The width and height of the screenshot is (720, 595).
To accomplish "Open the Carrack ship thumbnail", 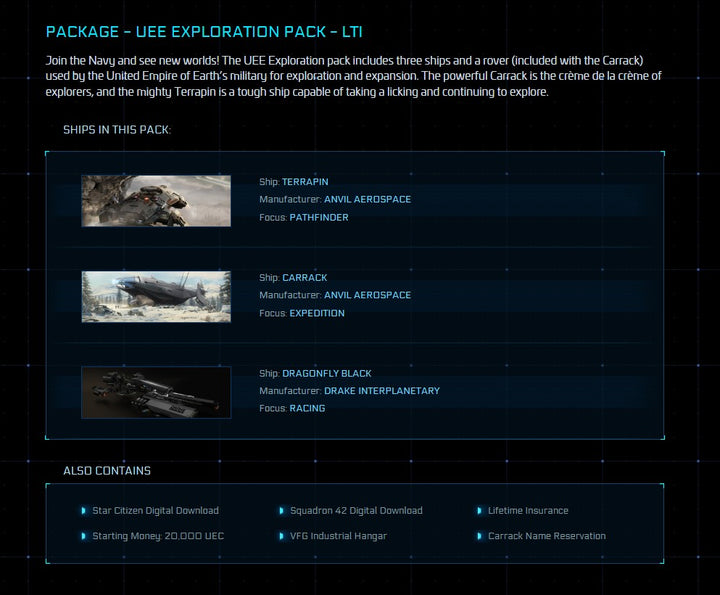I will [156, 297].
